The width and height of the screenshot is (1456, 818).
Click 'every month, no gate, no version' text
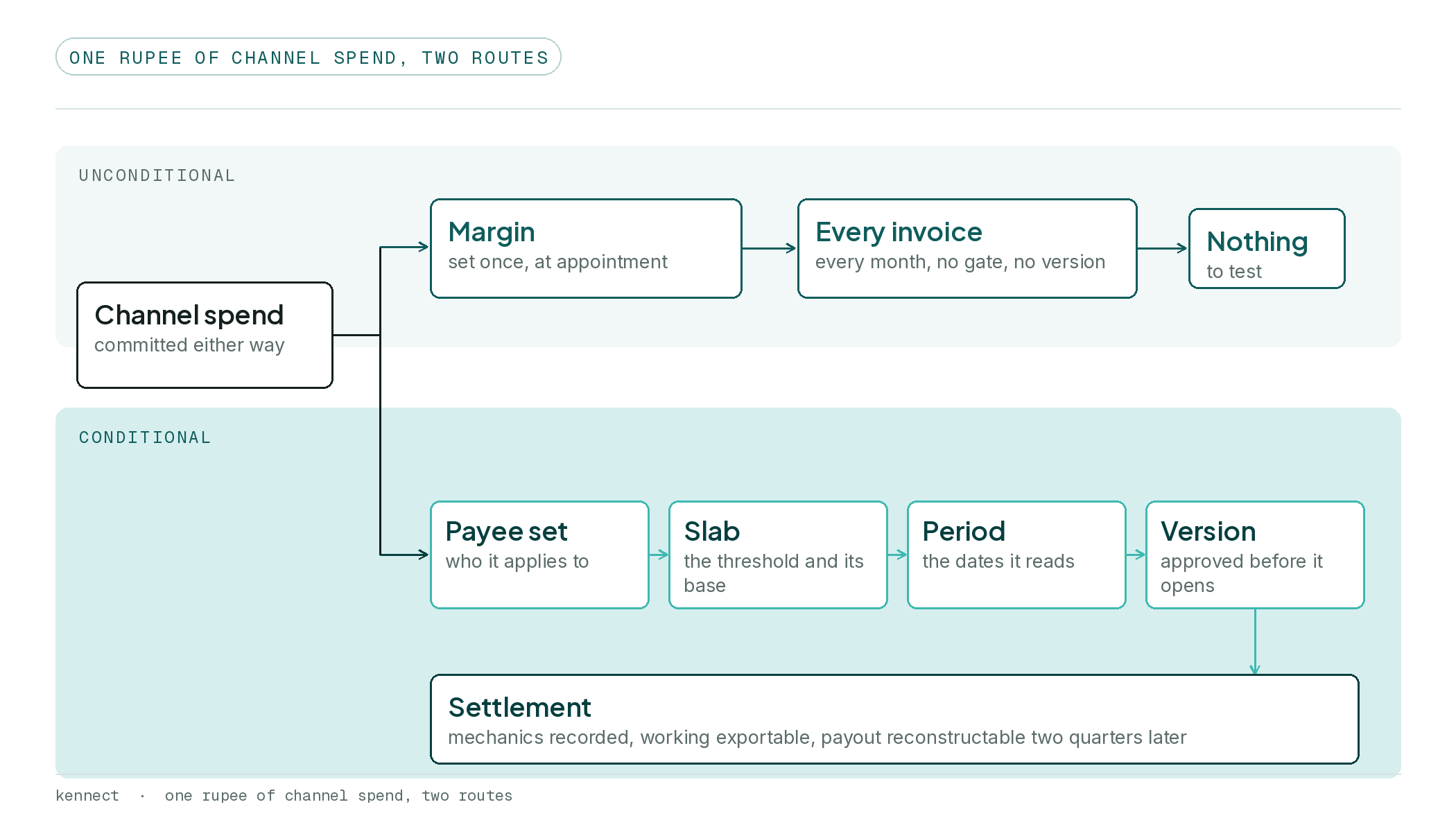pos(960,262)
